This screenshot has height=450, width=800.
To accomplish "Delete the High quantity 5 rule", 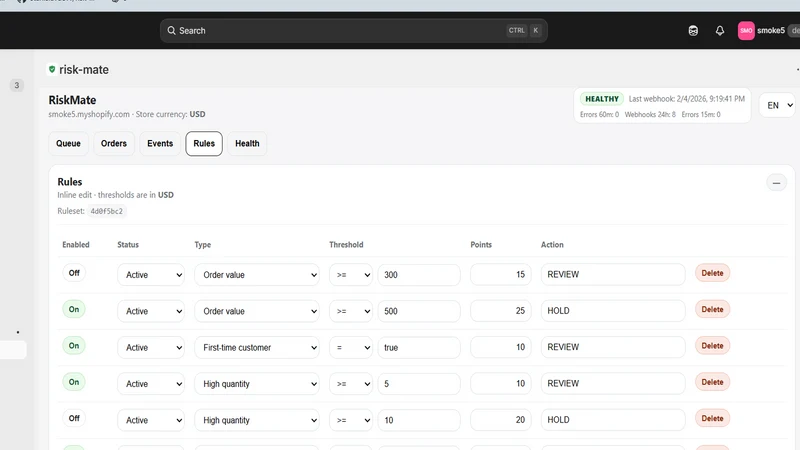I will tap(712, 382).
